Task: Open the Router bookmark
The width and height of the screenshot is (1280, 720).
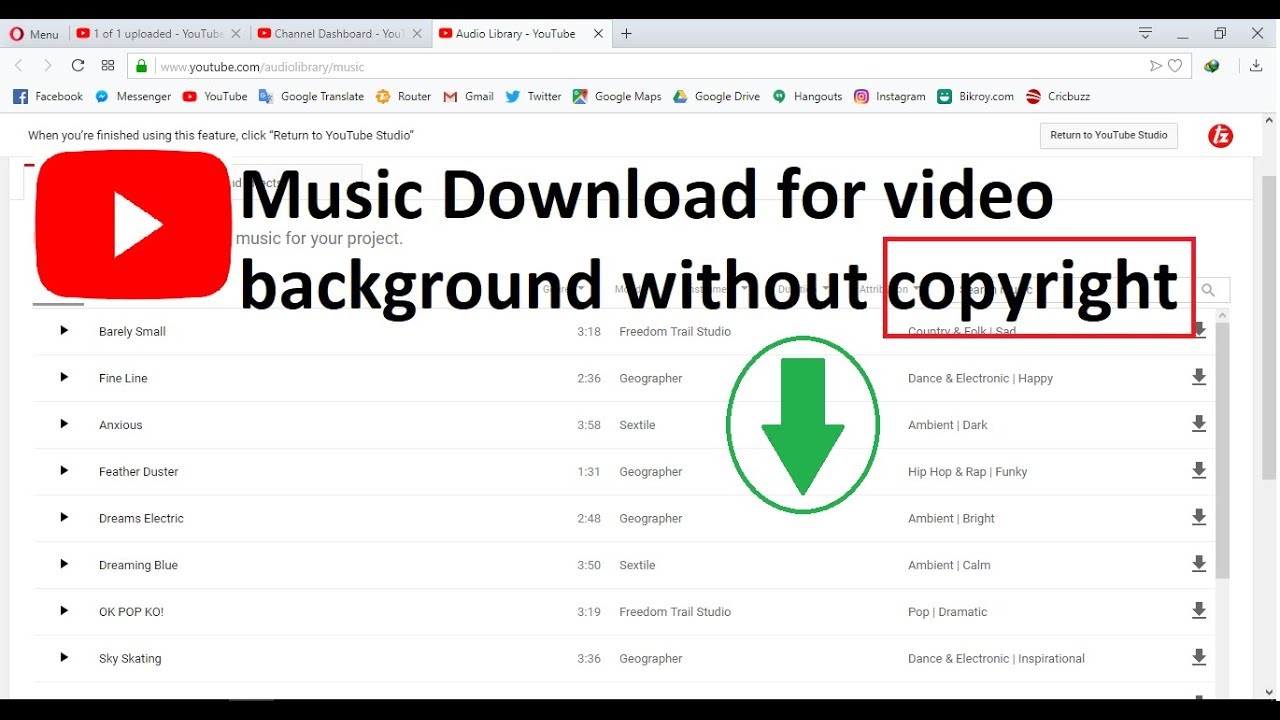Action: tap(403, 97)
